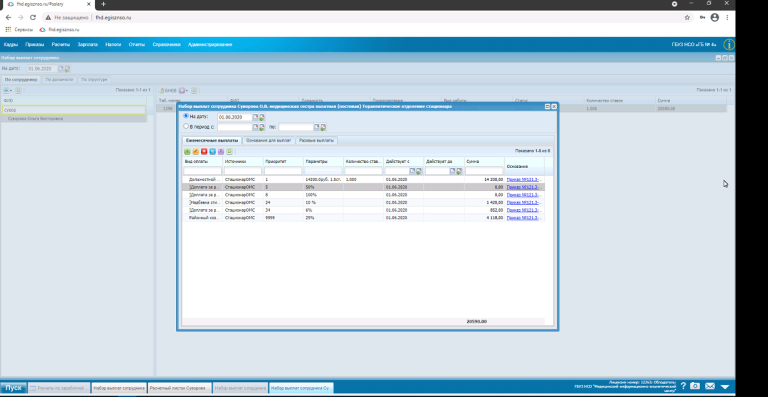Click the БНЕВ toolbar button
The image size is (768, 397).
(x=168, y=91)
